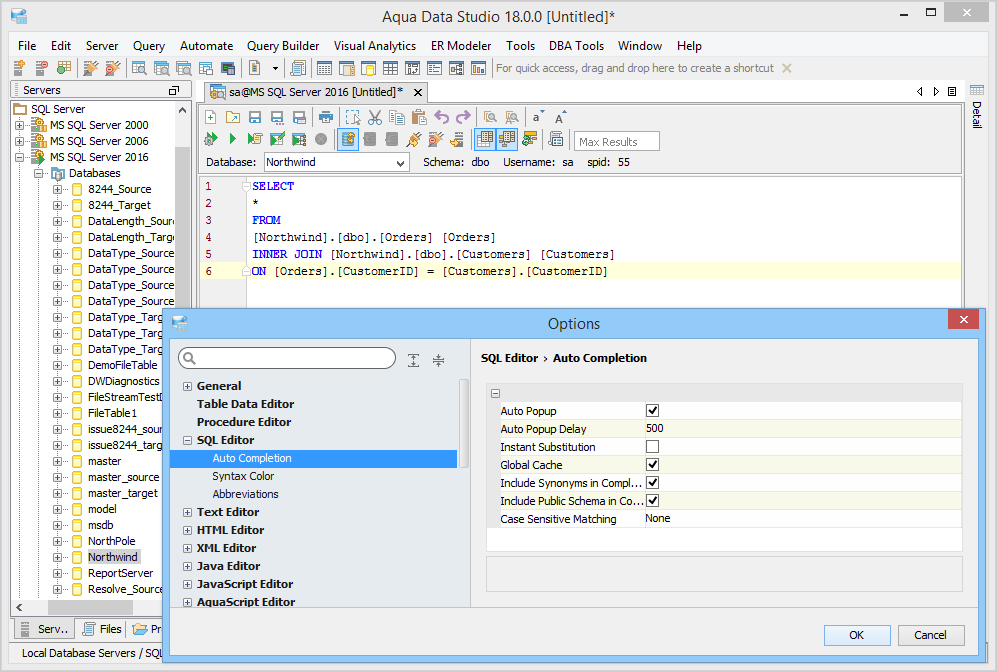The image size is (997, 672).
Task: Toggle the Global Cache checkbox
Action: click(652, 465)
